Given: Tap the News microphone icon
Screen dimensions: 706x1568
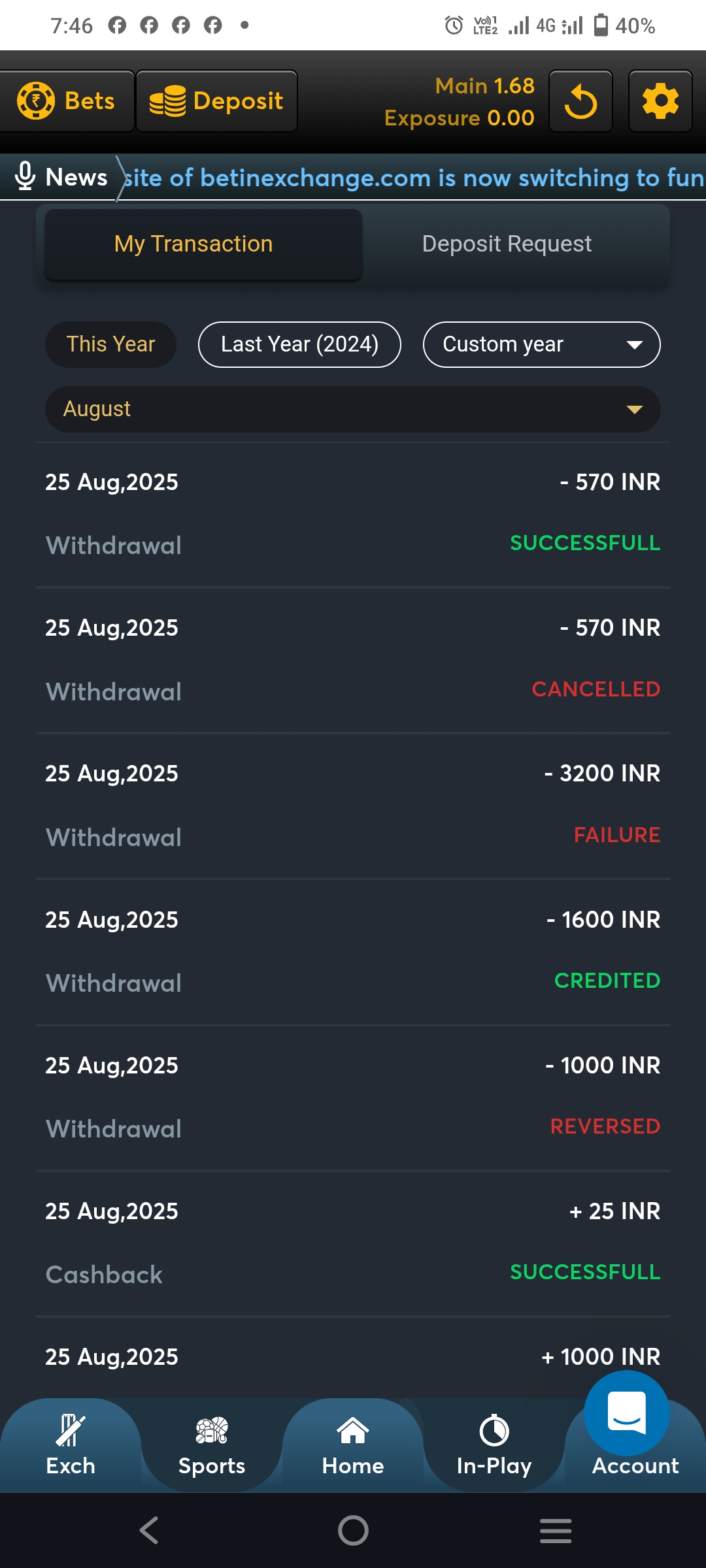Looking at the screenshot, I should click(25, 176).
